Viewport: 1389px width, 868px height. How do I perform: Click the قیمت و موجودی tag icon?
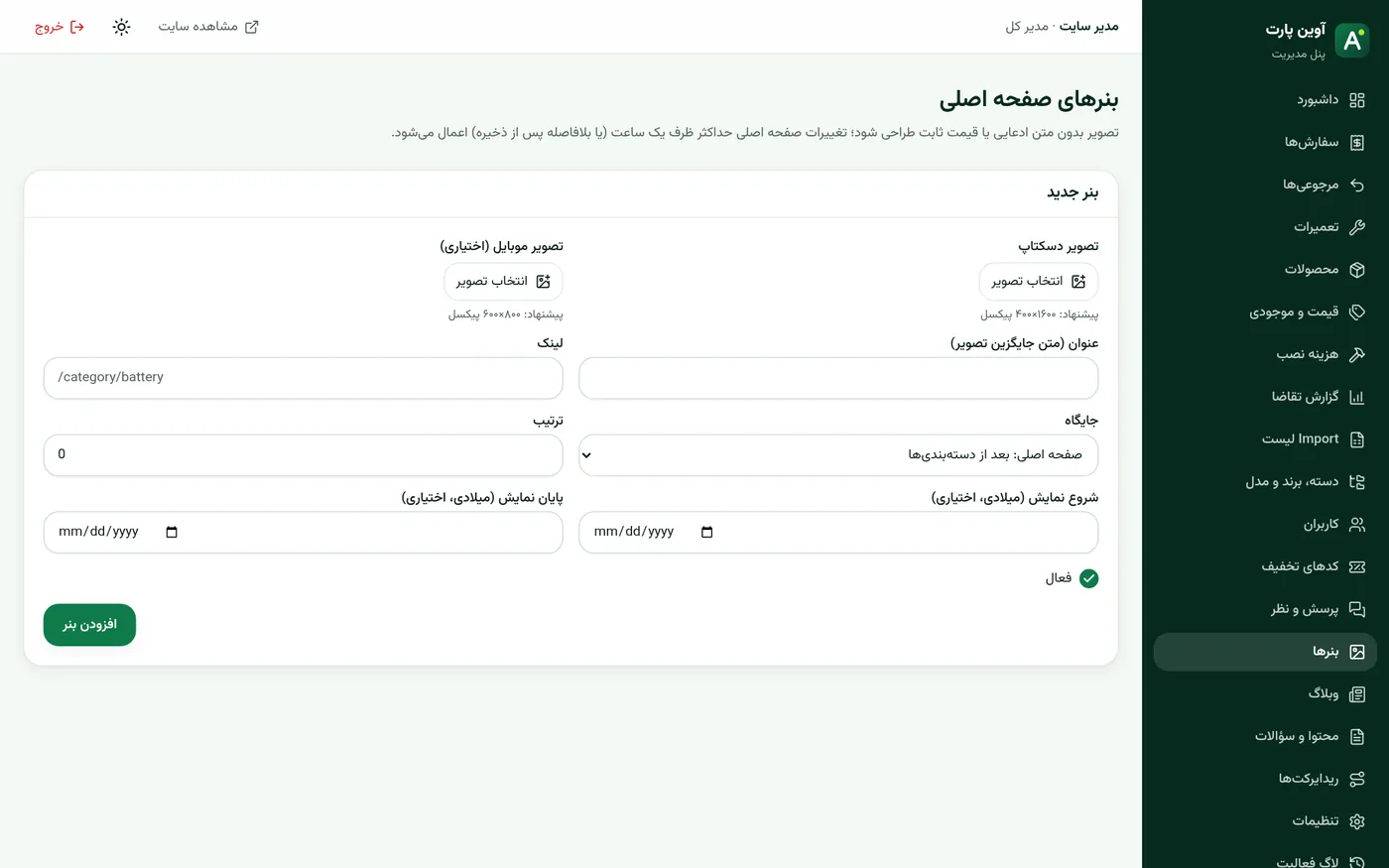click(1357, 312)
